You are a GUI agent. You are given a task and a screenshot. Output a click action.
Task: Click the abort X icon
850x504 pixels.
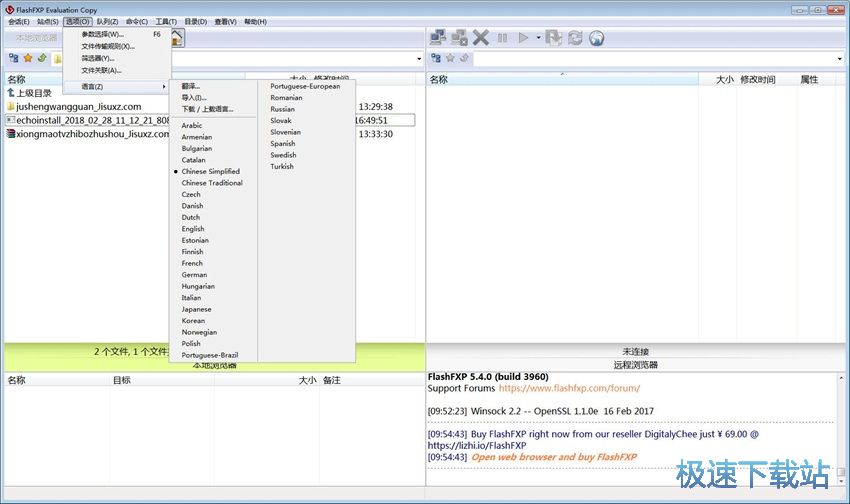tap(480, 37)
